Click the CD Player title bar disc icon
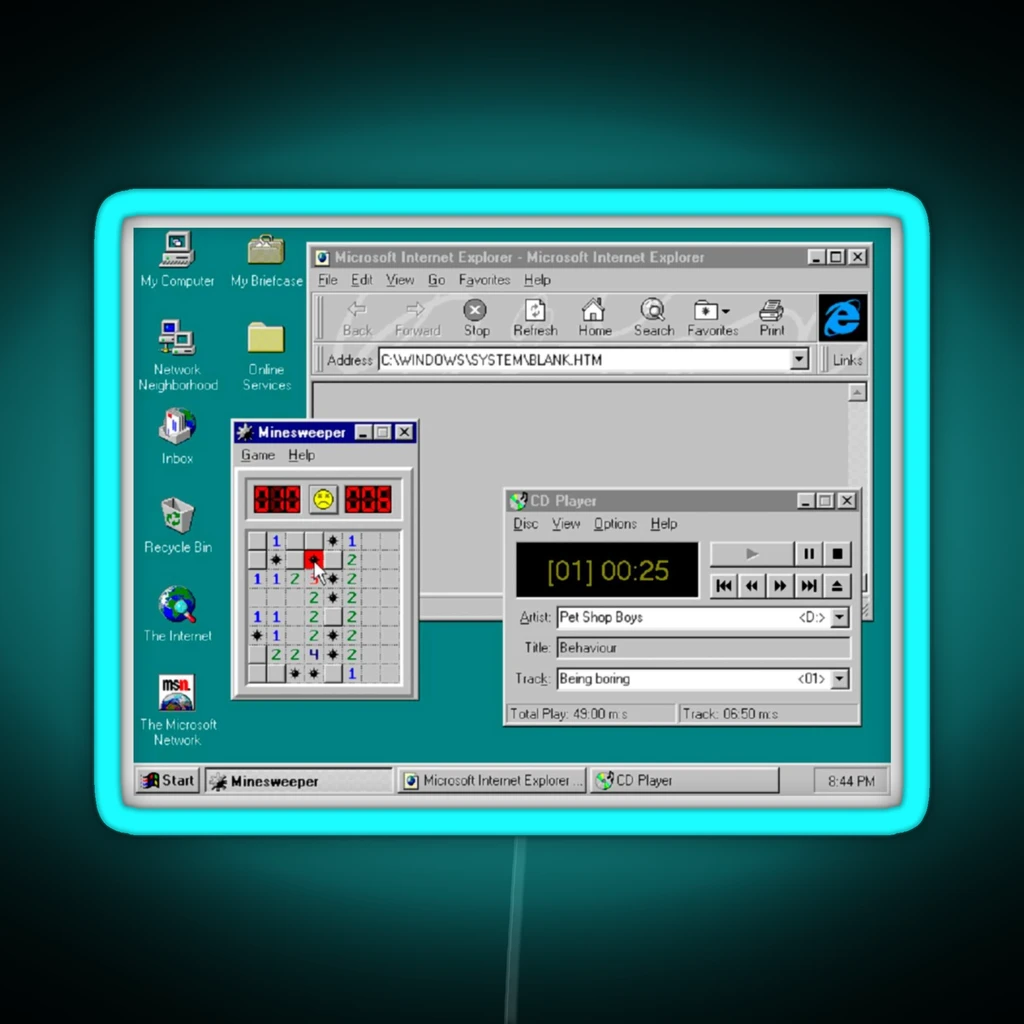 518,501
